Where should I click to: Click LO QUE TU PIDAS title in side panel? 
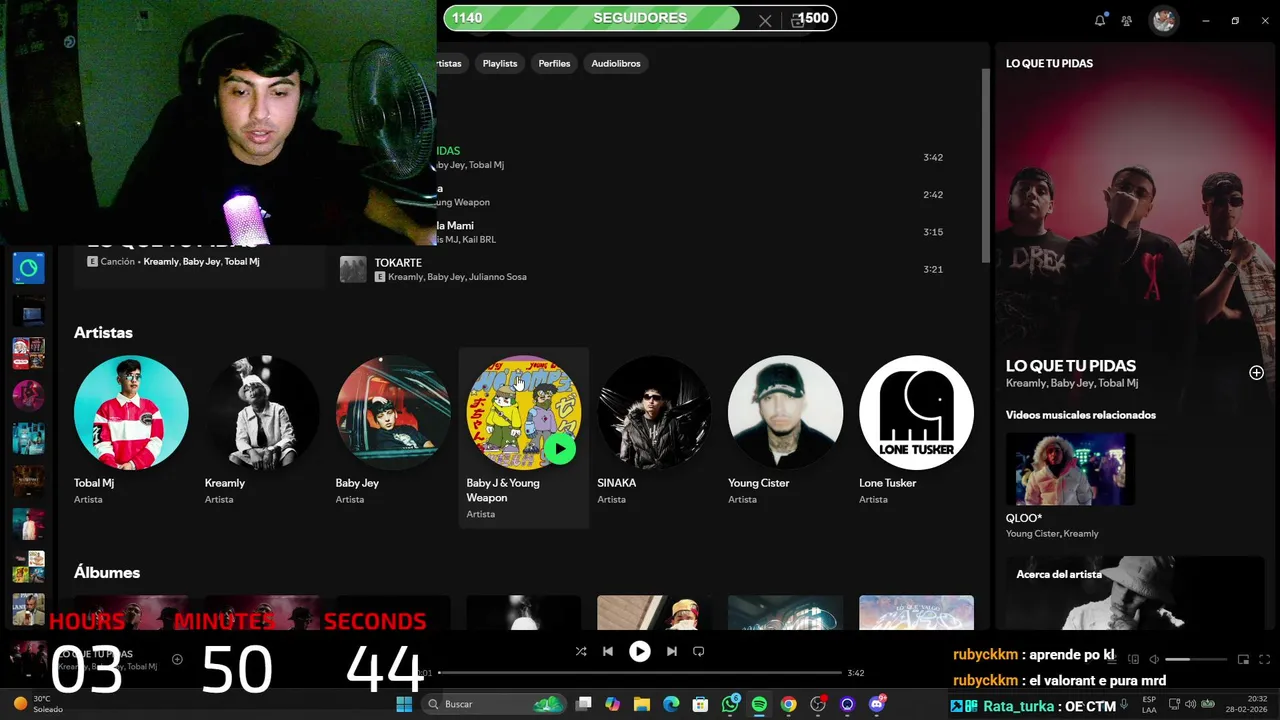point(1071,366)
